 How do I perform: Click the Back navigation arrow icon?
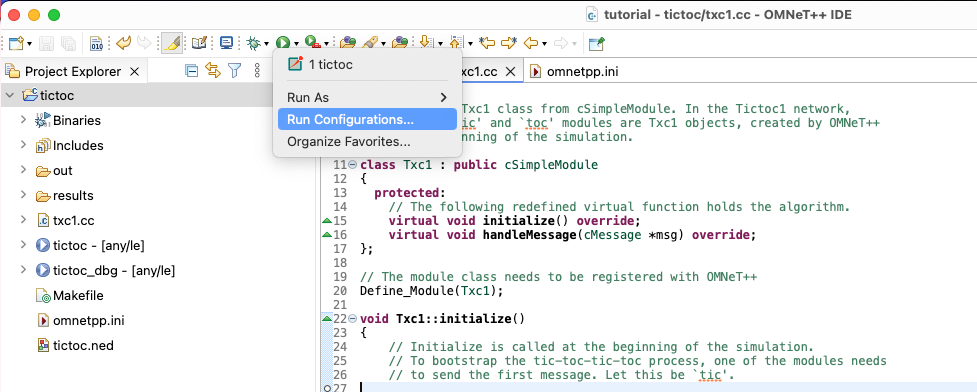(531, 43)
